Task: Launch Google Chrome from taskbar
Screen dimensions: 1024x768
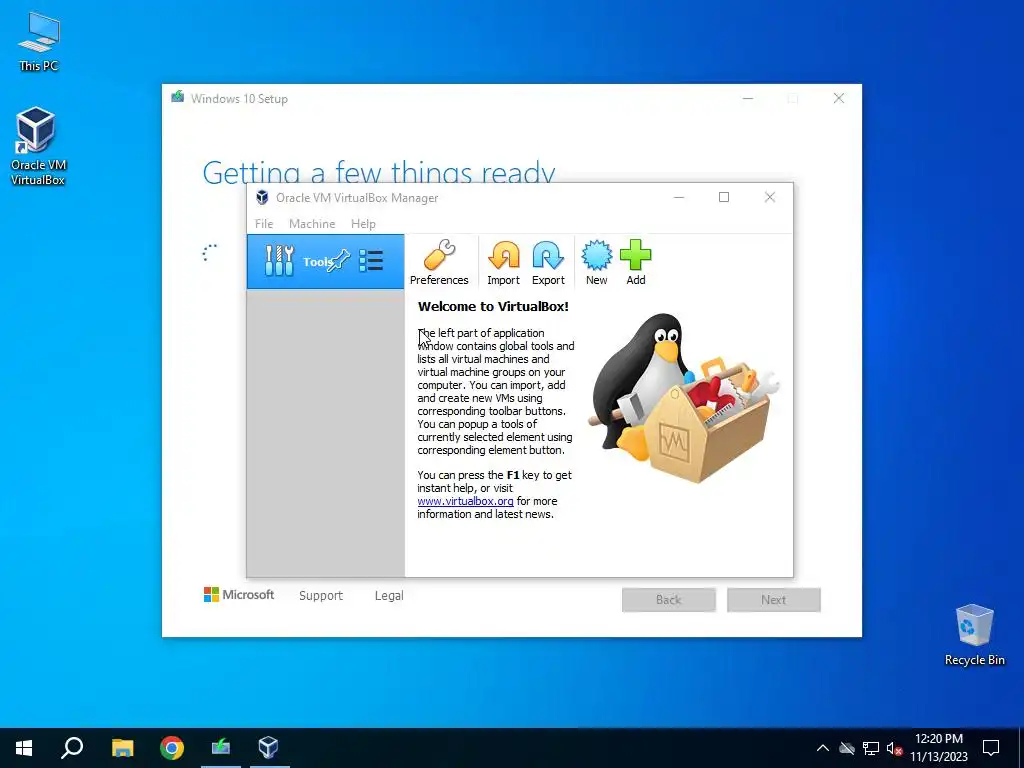Action: click(x=172, y=748)
